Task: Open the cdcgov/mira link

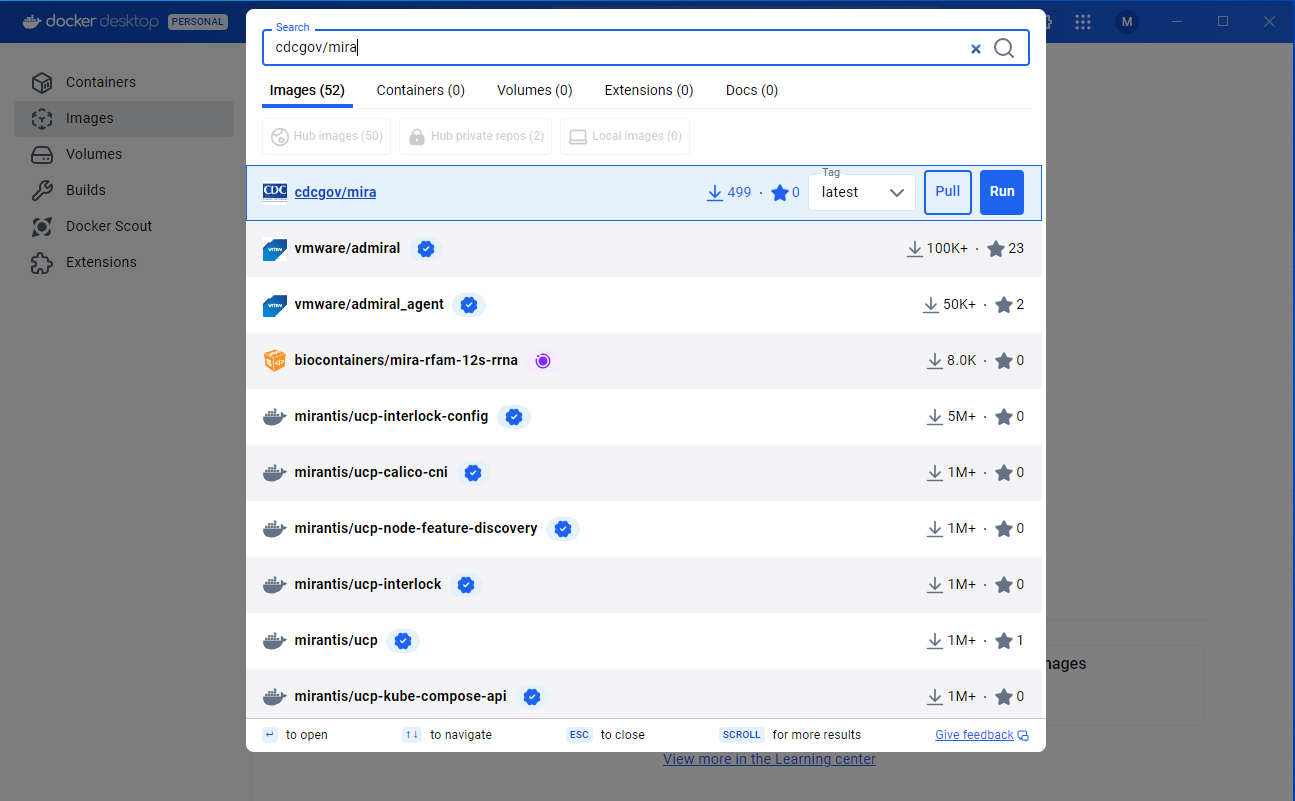Action: point(335,192)
